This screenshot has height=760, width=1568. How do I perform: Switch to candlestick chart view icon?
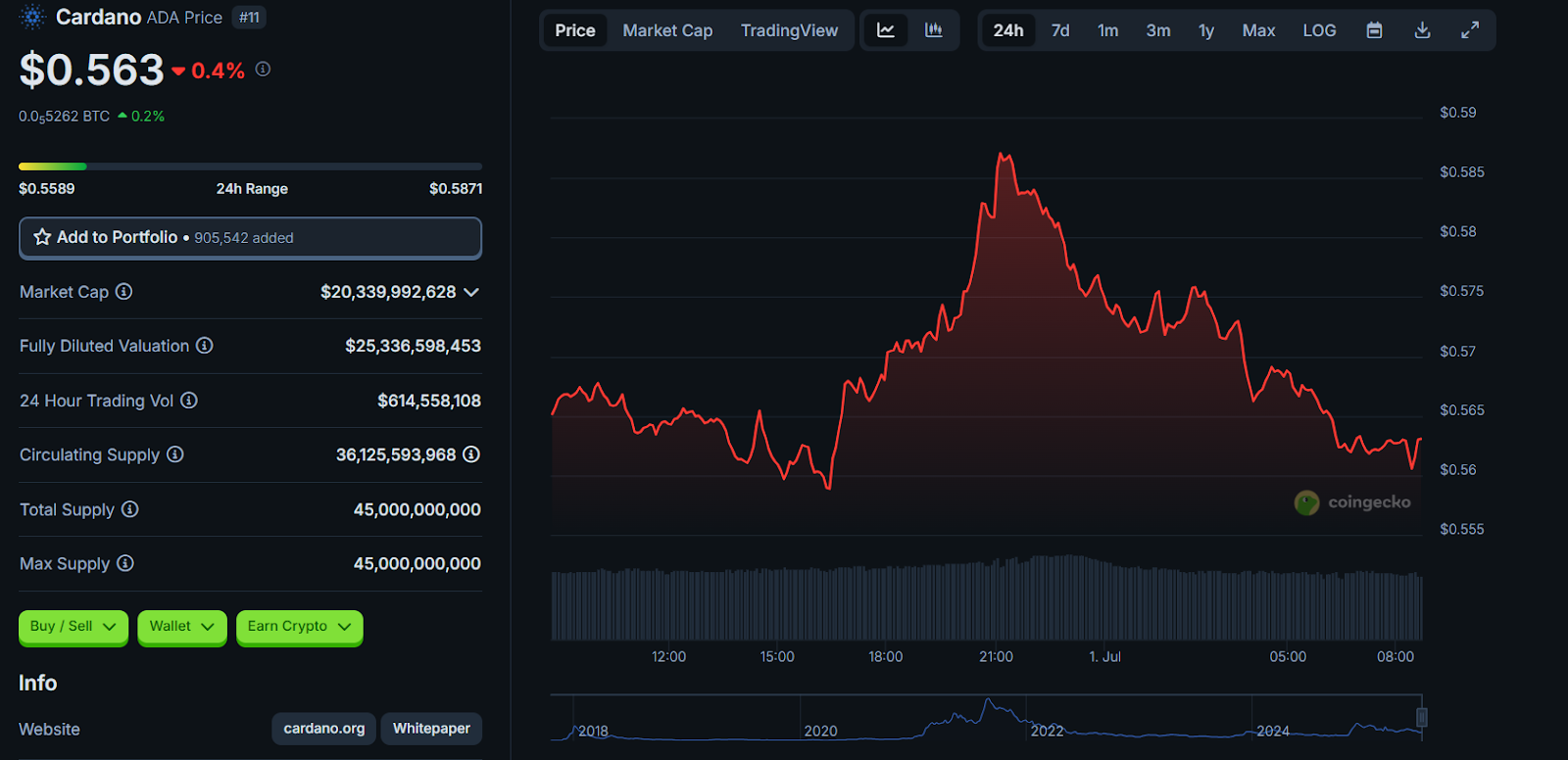click(x=934, y=30)
